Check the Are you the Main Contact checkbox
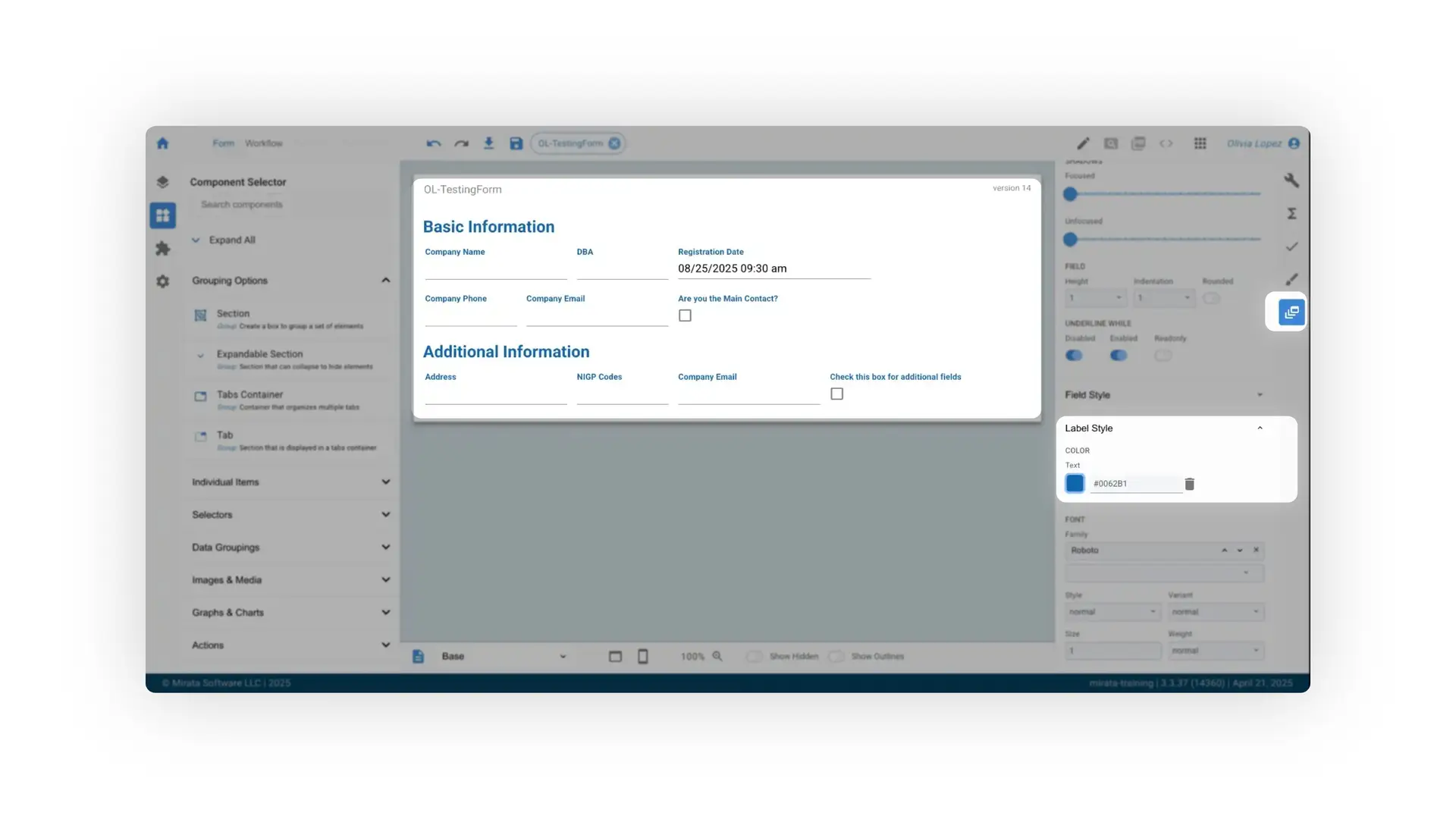The width and height of the screenshot is (1456, 819). [685, 315]
